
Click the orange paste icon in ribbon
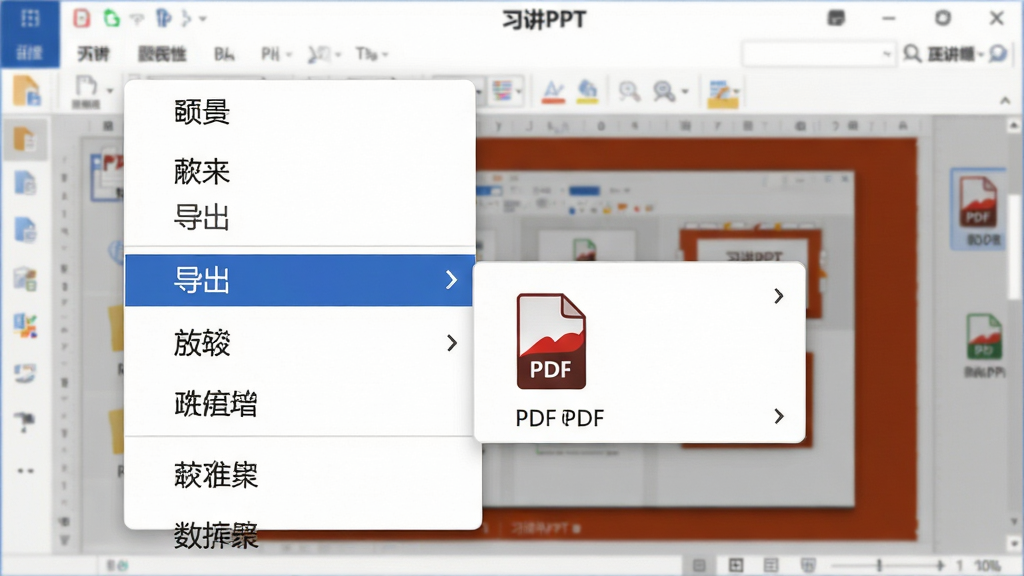(x=27, y=90)
